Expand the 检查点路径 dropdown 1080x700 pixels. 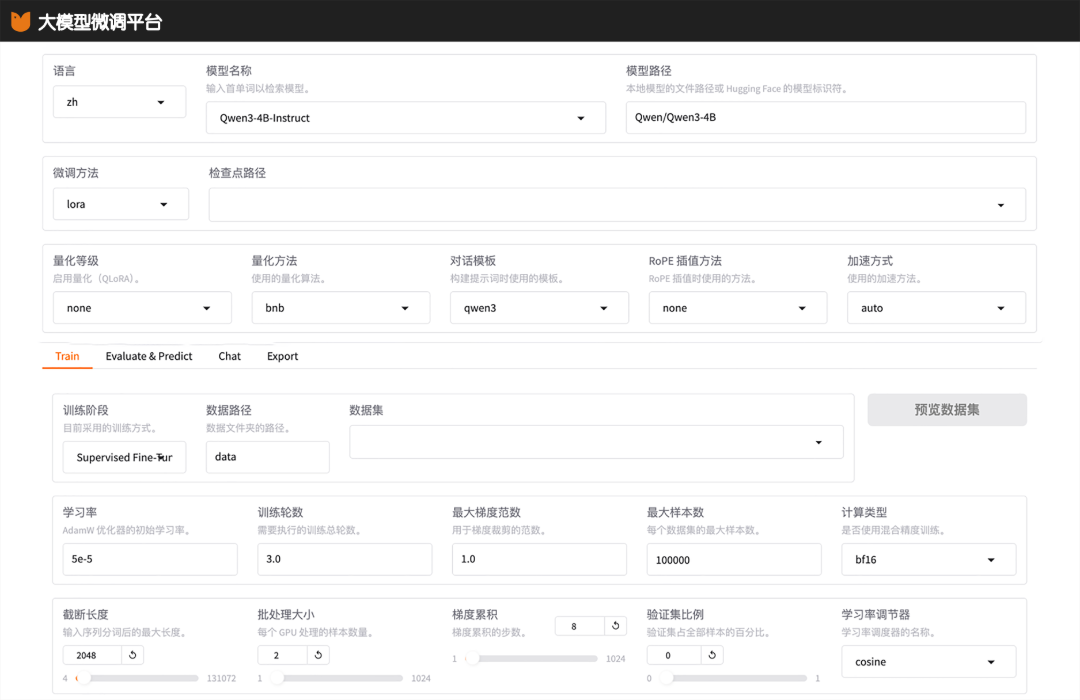click(x=617, y=205)
